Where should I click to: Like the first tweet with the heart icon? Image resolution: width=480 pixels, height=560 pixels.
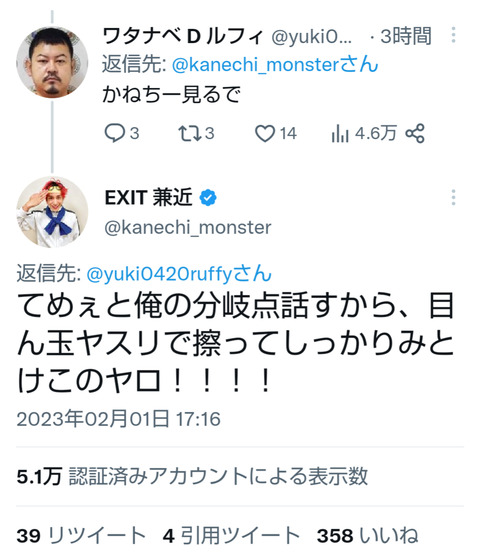pyautogui.click(x=265, y=134)
